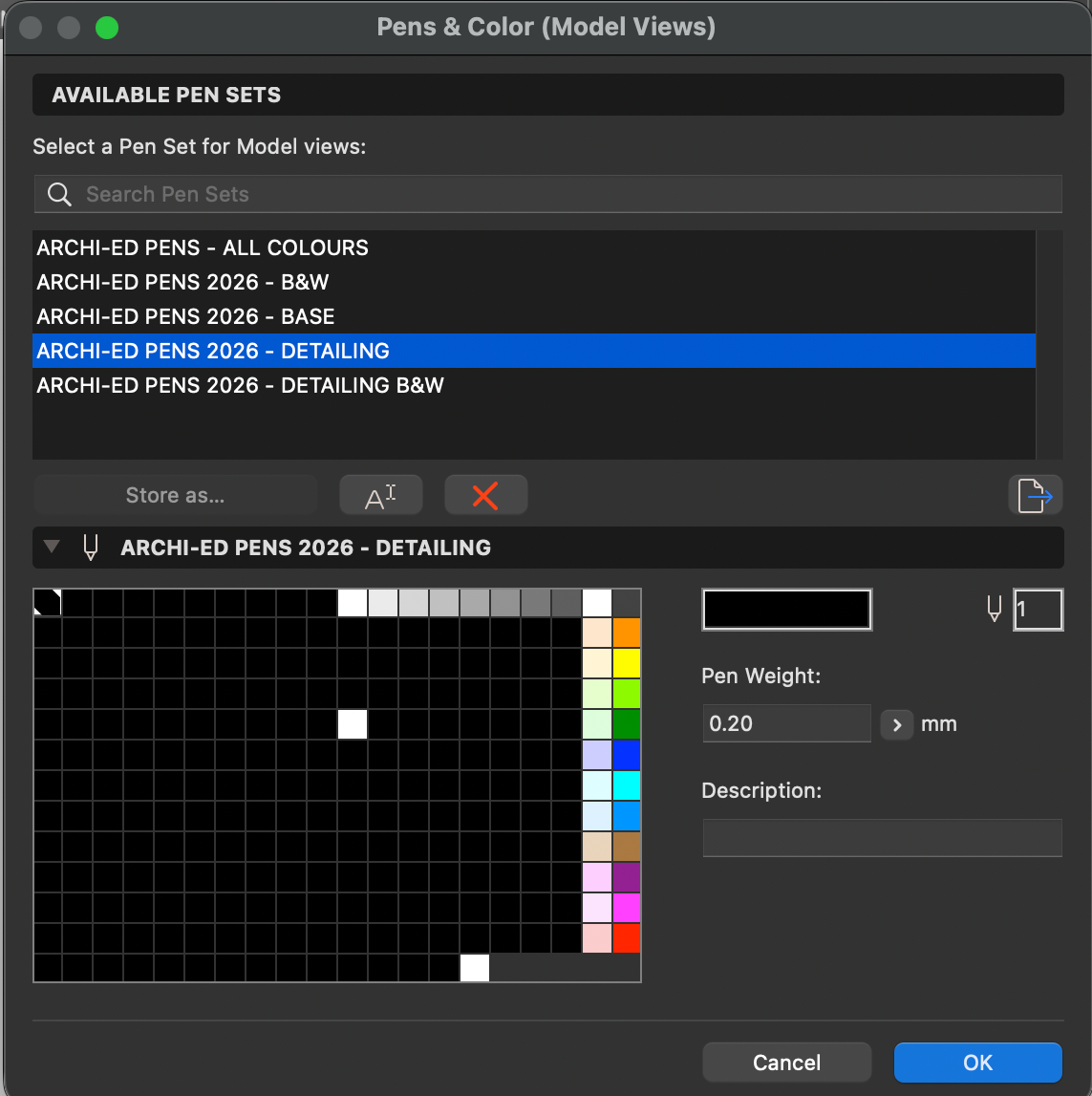The height and width of the screenshot is (1096, 1092).
Task: Click the pen Description text field
Action: [x=881, y=838]
